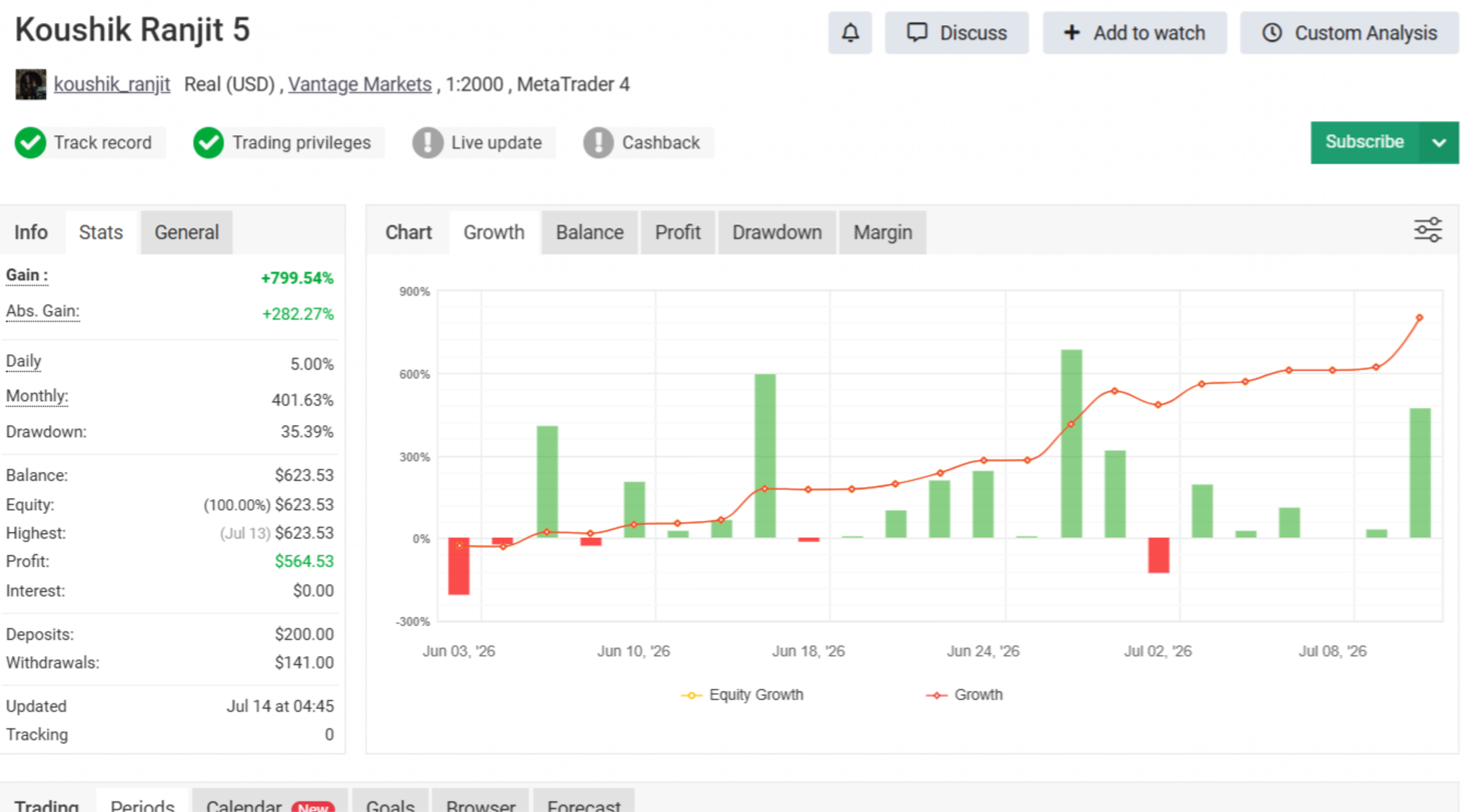Click the Drawdown 35.39% value

coord(307,432)
